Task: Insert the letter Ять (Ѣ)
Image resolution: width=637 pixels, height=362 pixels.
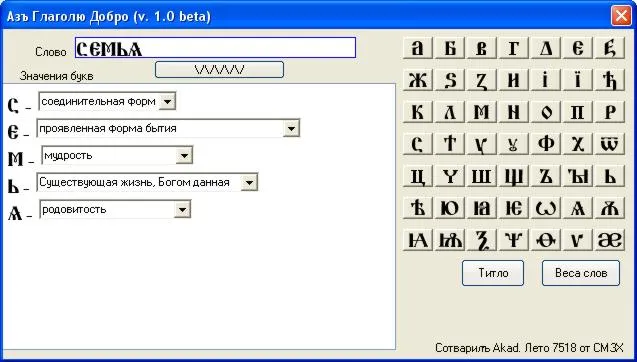Action: click(418, 208)
